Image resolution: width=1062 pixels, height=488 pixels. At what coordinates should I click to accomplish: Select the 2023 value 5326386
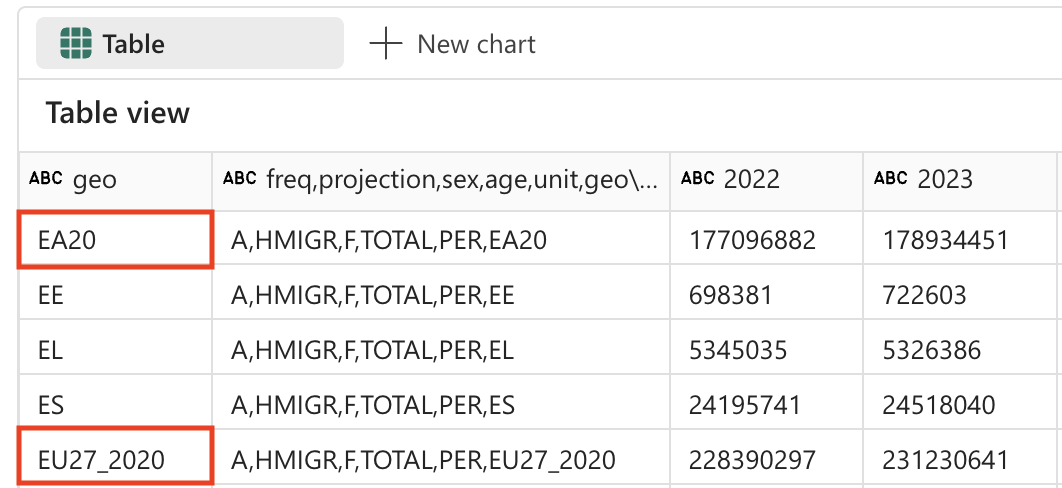tap(959, 349)
